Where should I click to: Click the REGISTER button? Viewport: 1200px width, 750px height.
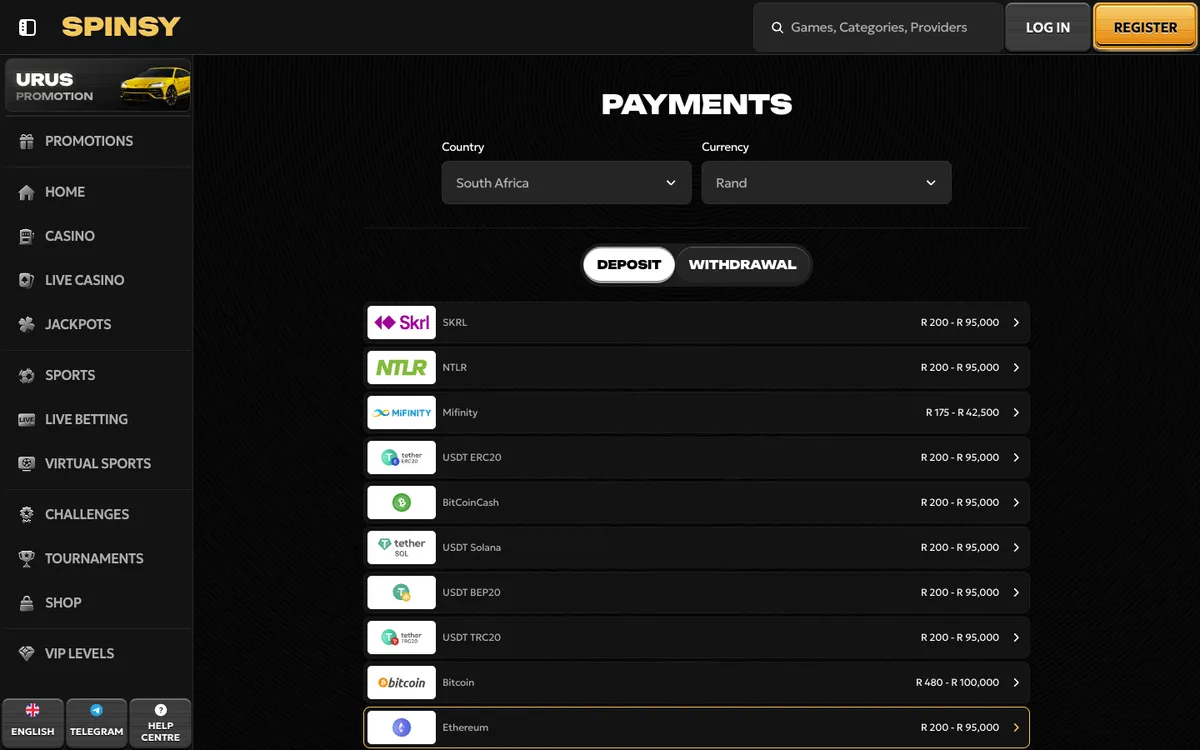click(1145, 28)
